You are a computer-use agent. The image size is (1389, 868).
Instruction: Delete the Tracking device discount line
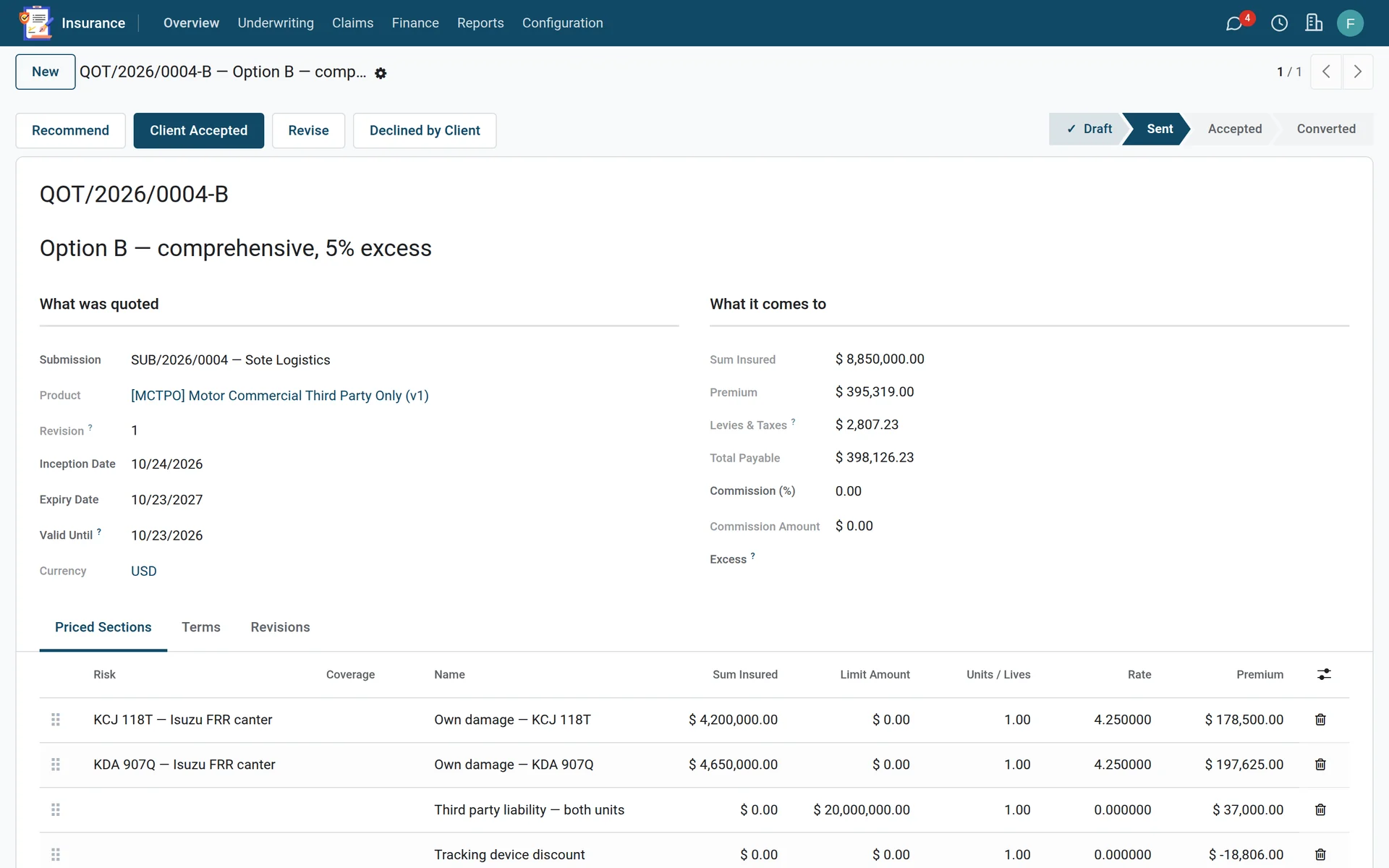pos(1320,854)
